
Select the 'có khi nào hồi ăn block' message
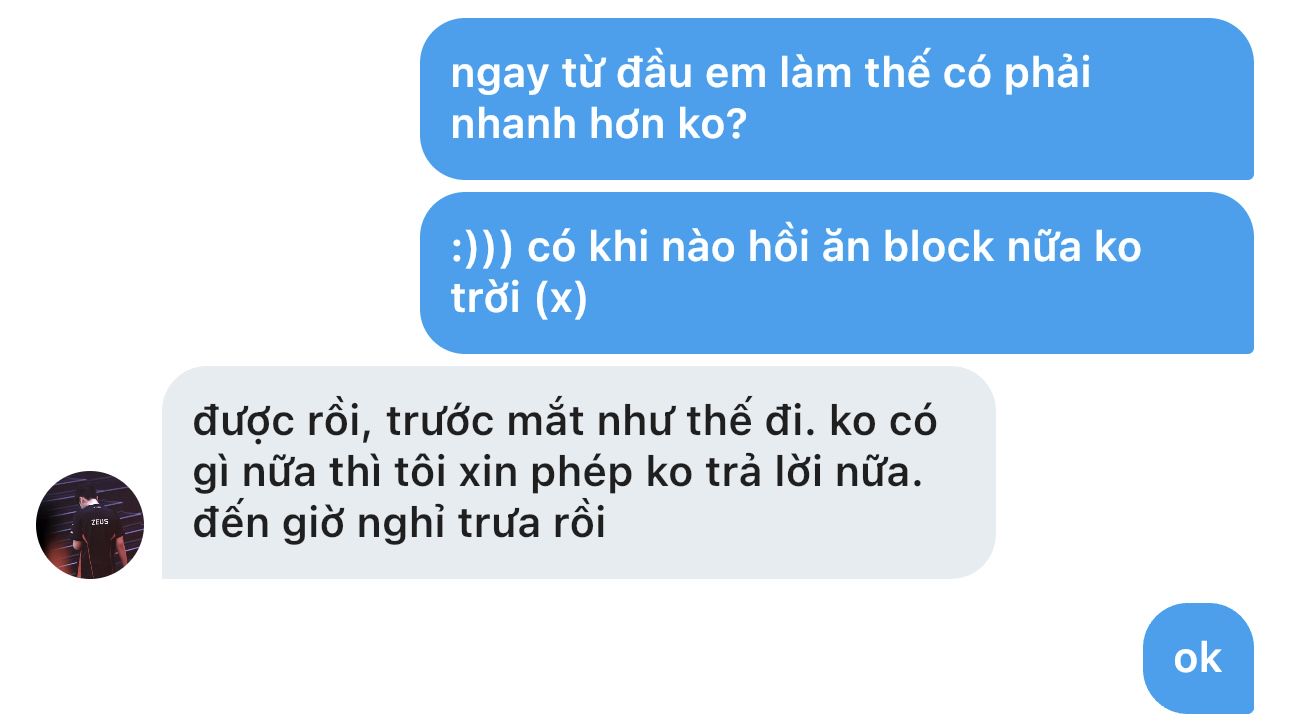(x=837, y=273)
